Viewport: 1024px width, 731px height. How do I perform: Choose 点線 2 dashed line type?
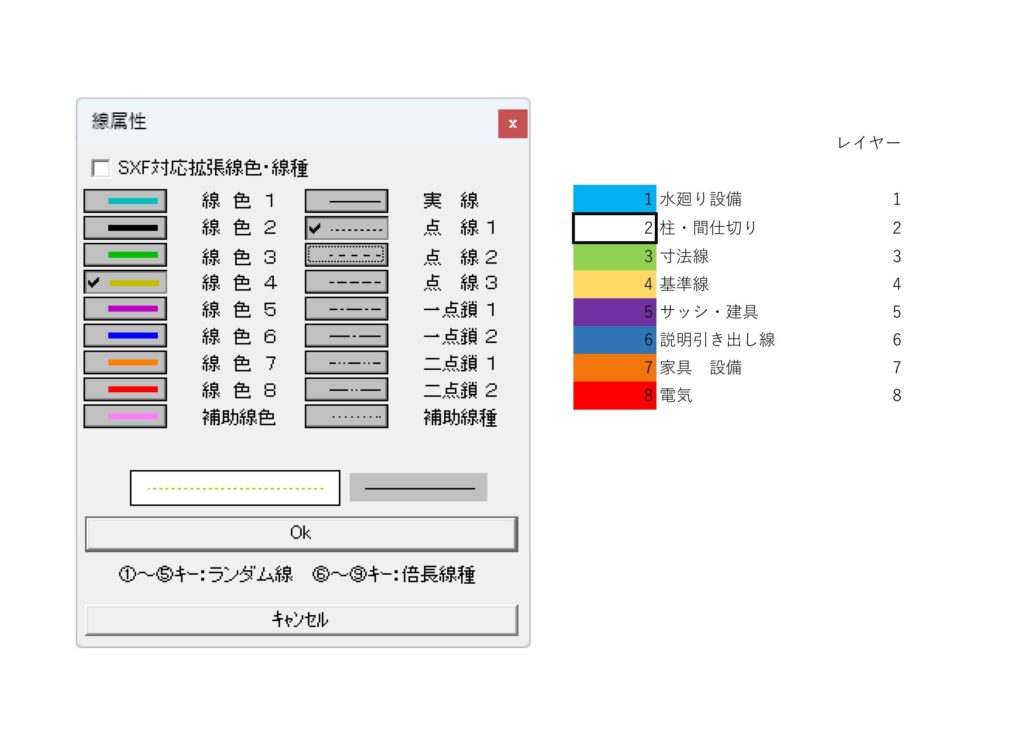pyautogui.click(x=346, y=255)
